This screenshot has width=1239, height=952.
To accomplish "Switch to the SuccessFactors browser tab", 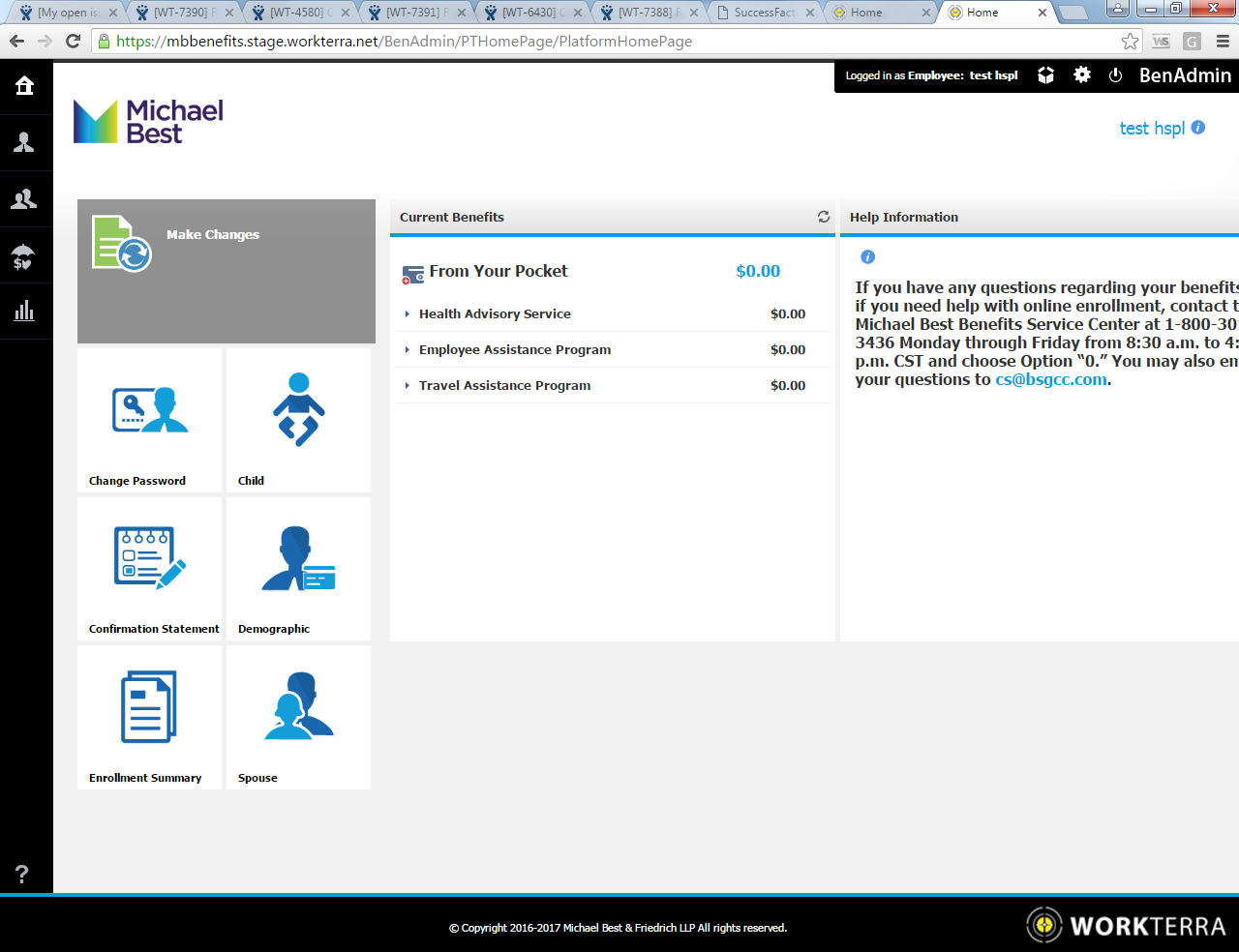I will (765, 13).
